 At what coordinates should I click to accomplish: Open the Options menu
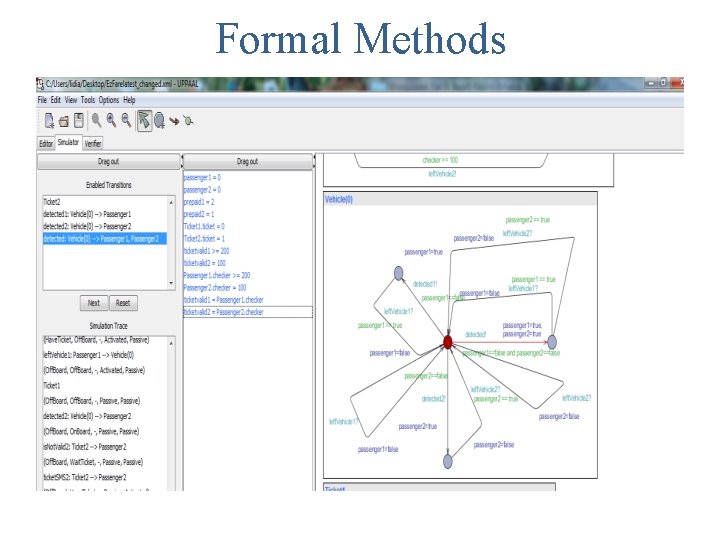[x=109, y=100]
